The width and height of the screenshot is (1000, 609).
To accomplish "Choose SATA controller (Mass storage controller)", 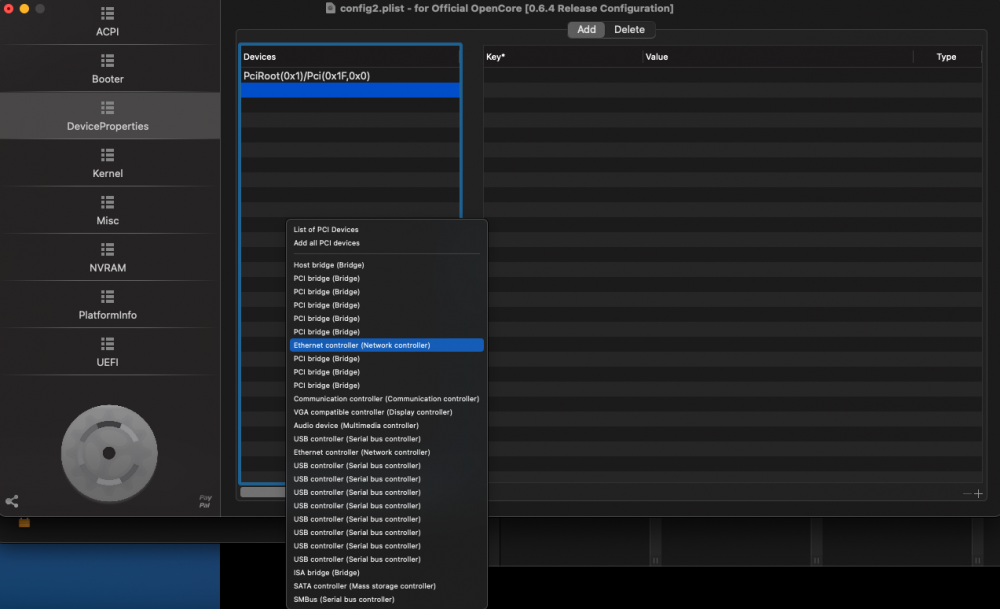I will tap(386, 586).
